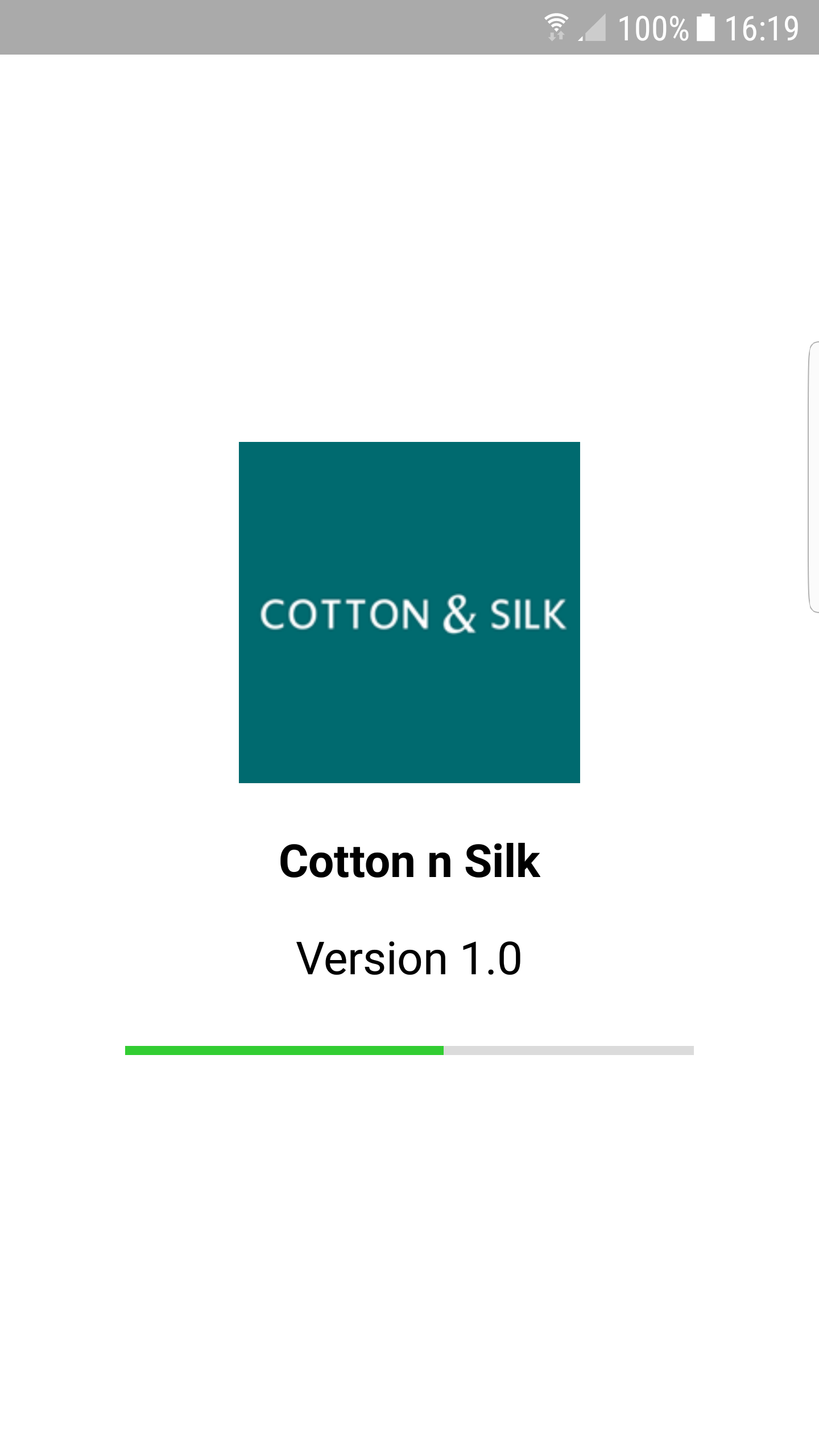Click the teal Cotton & Silk logo image
This screenshot has height=1456, width=819.
tap(409, 613)
